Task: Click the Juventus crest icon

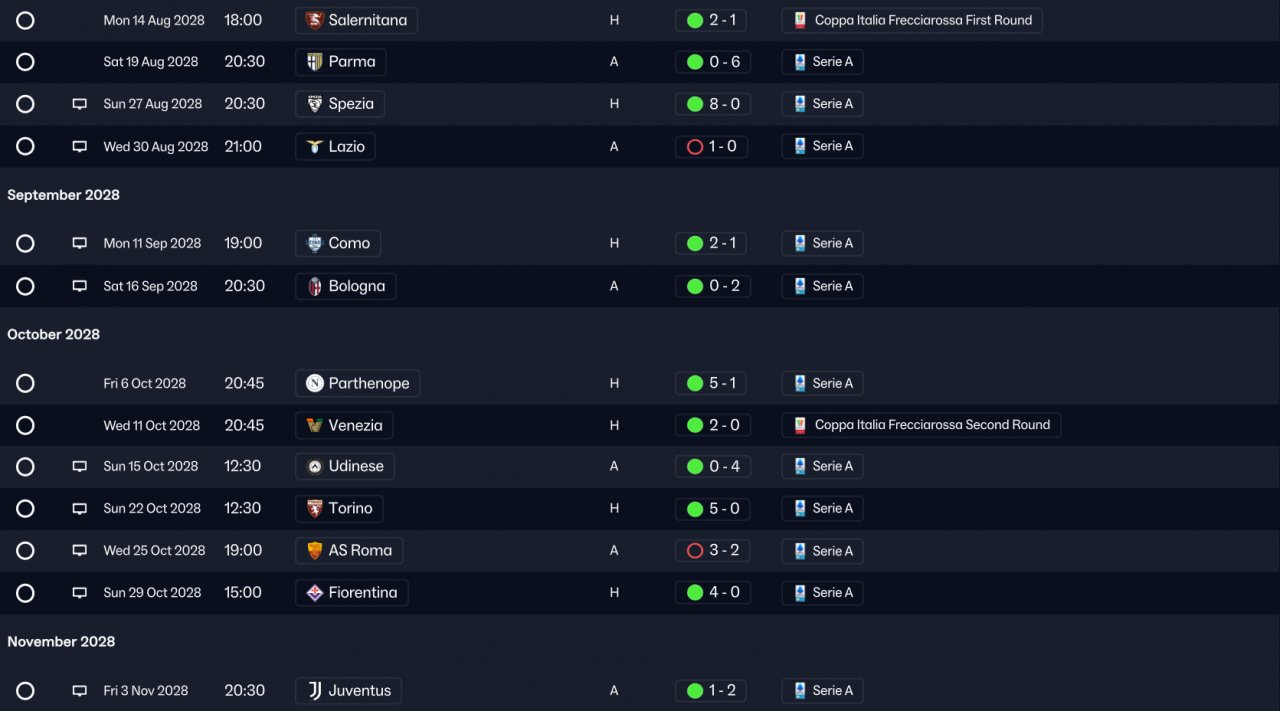Action: 314,690
